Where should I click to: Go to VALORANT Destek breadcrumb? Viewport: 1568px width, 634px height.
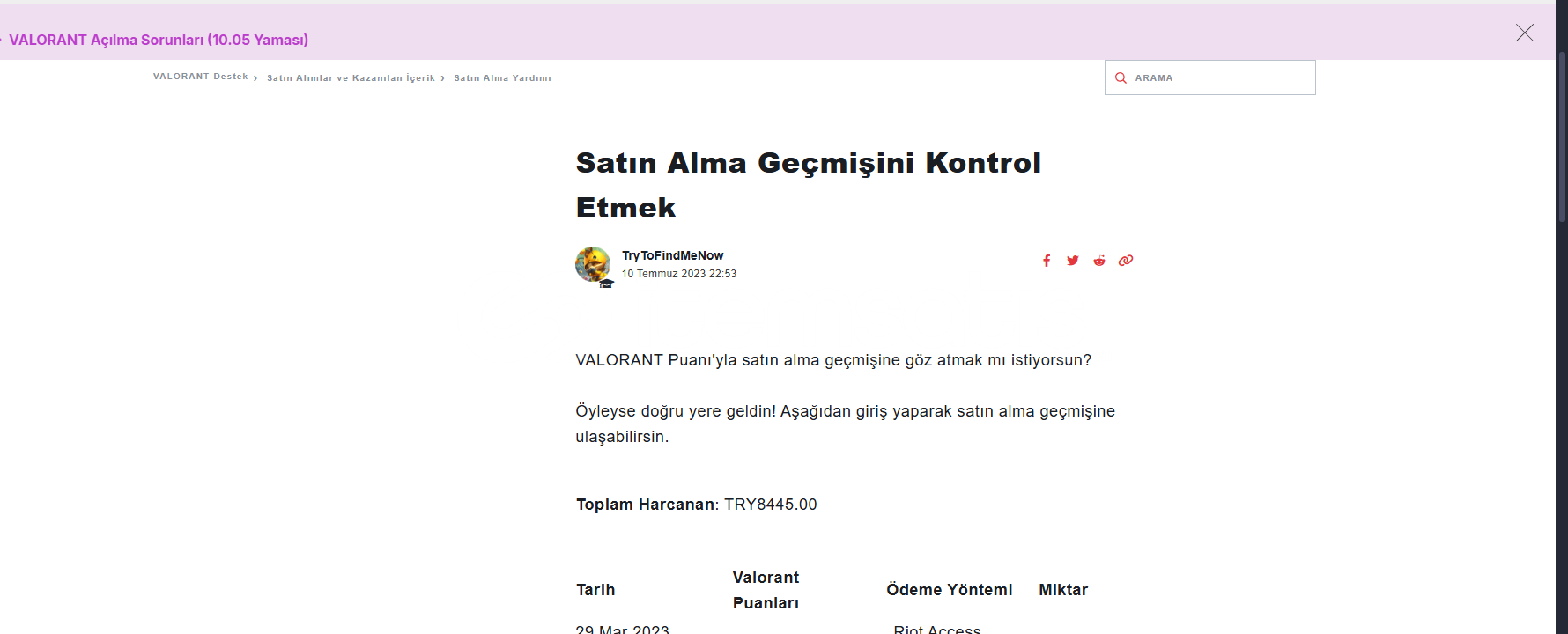point(201,77)
